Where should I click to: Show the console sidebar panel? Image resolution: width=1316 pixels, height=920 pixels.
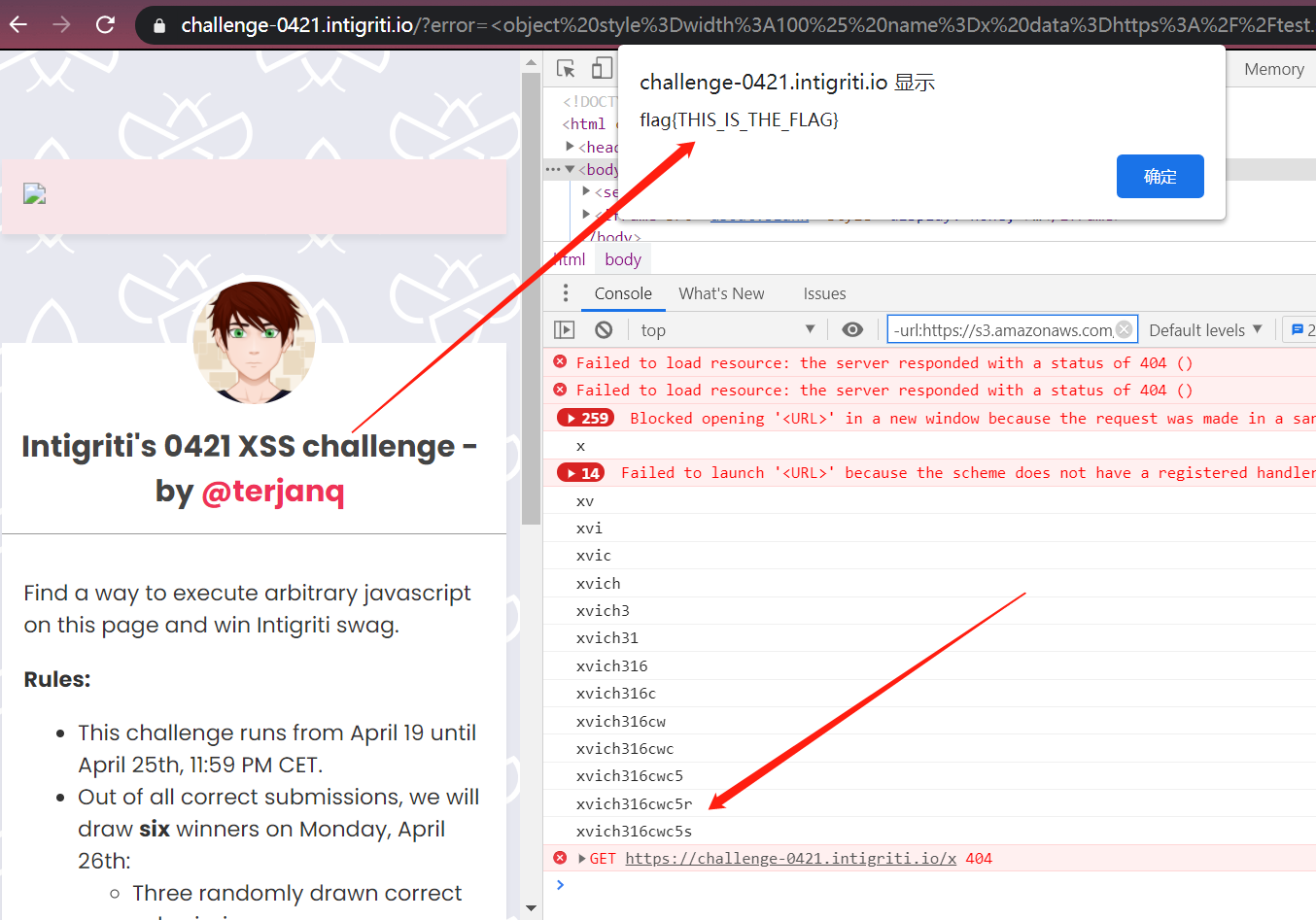[565, 330]
